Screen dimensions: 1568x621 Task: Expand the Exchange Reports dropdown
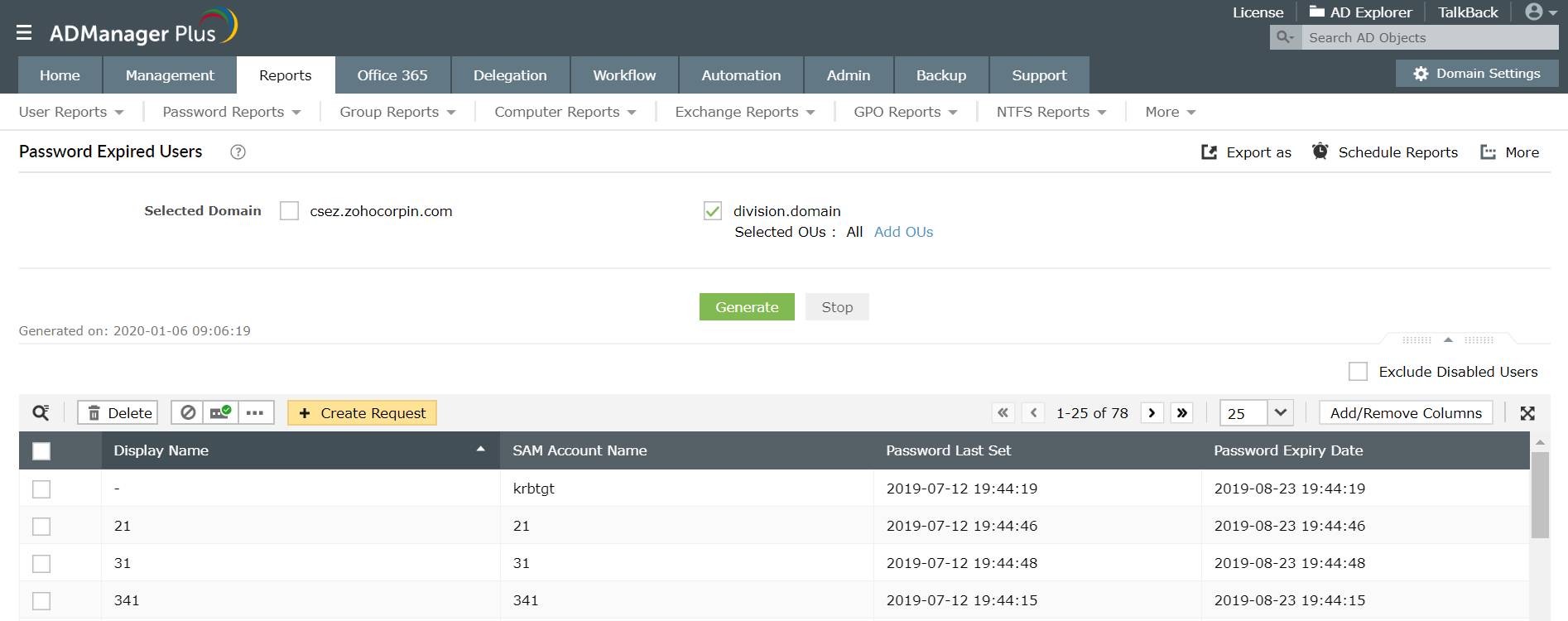tap(745, 112)
